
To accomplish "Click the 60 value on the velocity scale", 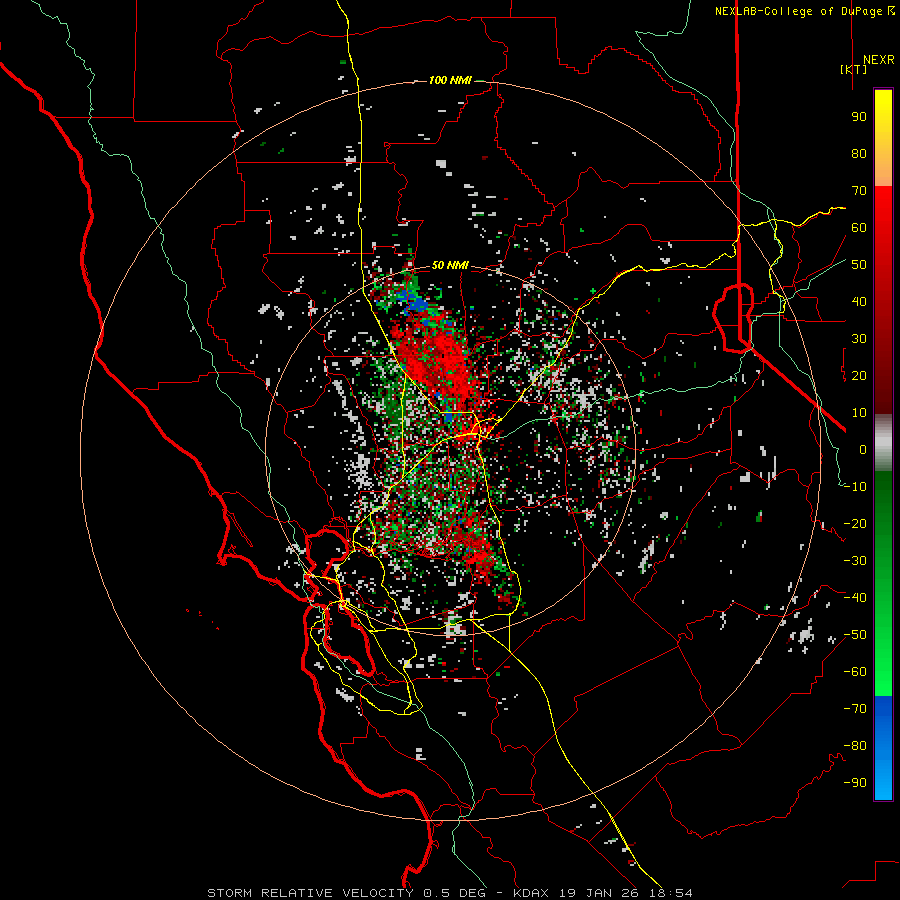I will pos(859,228).
